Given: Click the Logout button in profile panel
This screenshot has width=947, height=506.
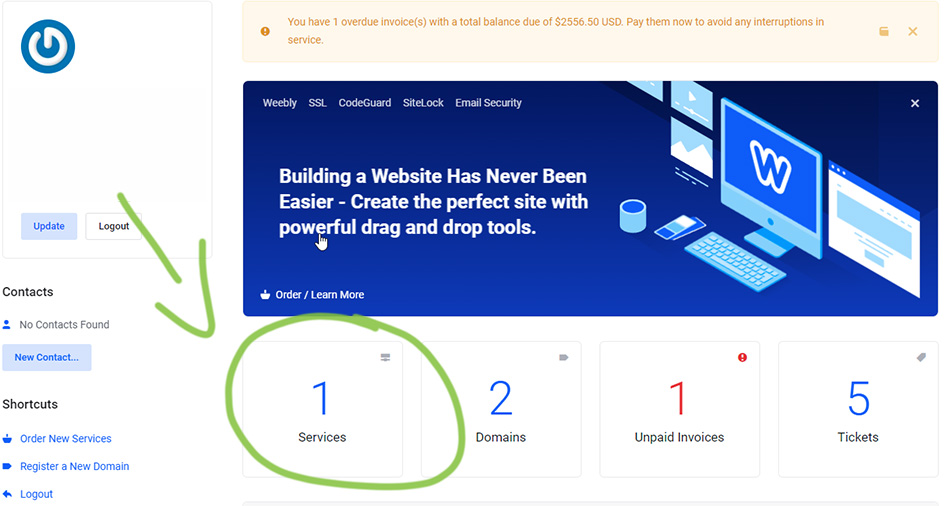Looking at the screenshot, I should 114,226.
